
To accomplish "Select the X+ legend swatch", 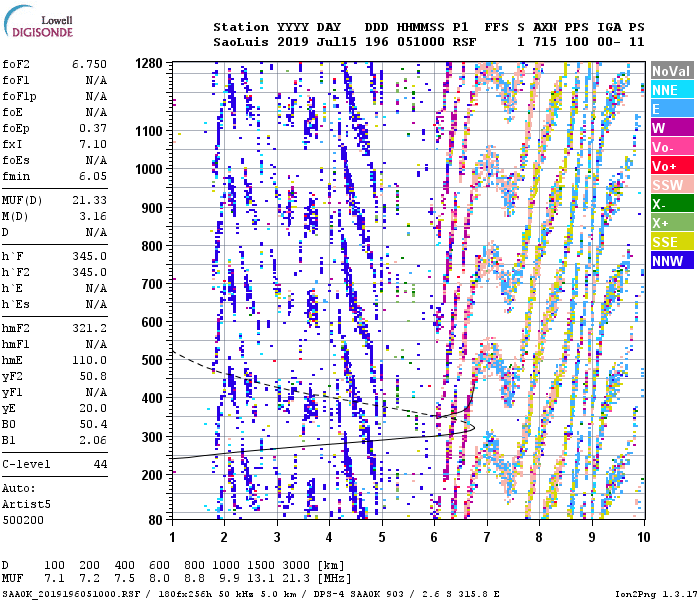I will point(672,223).
